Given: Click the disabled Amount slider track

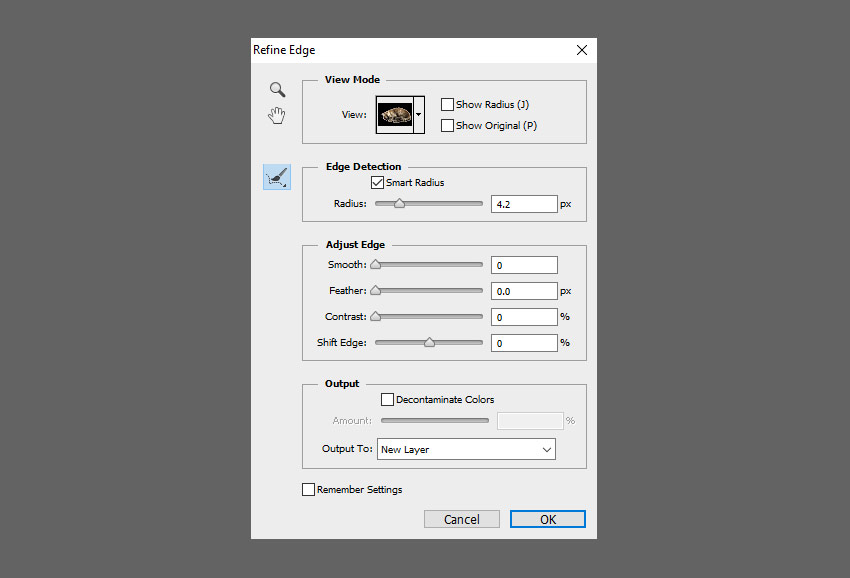Looking at the screenshot, I should tap(435, 420).
